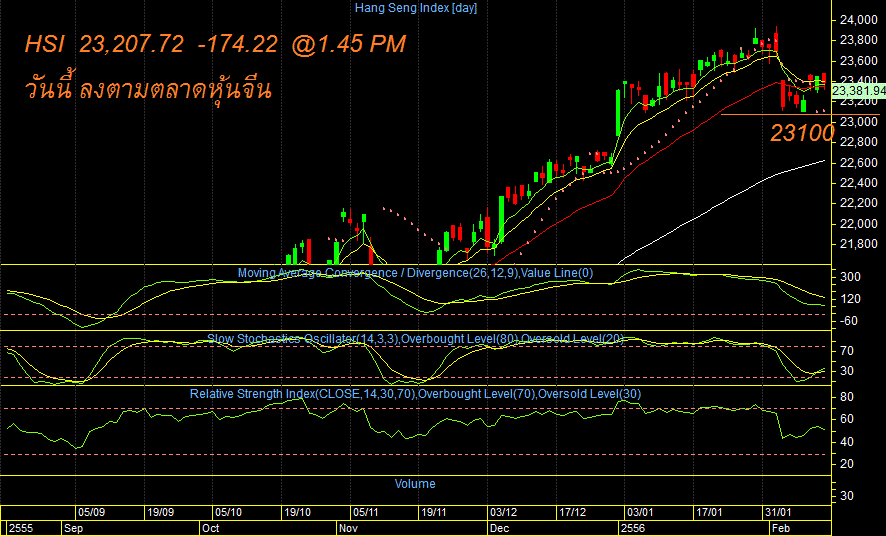Click the RSI 80 scale label
The width and height of the screenshot is (886, 536).
pos(846,398)
